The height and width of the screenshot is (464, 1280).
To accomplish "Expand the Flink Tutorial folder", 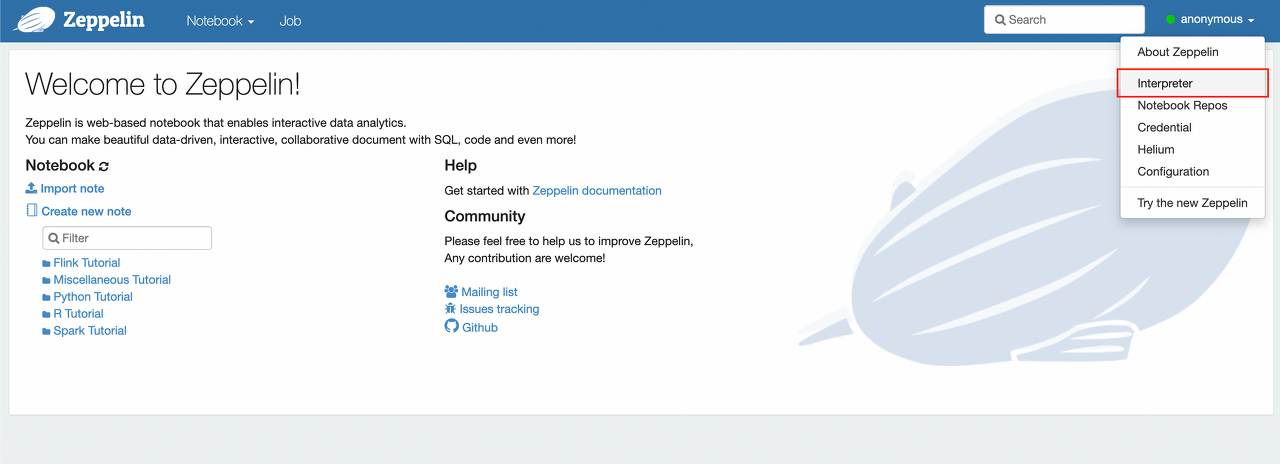I will click(x=87, y=263).
